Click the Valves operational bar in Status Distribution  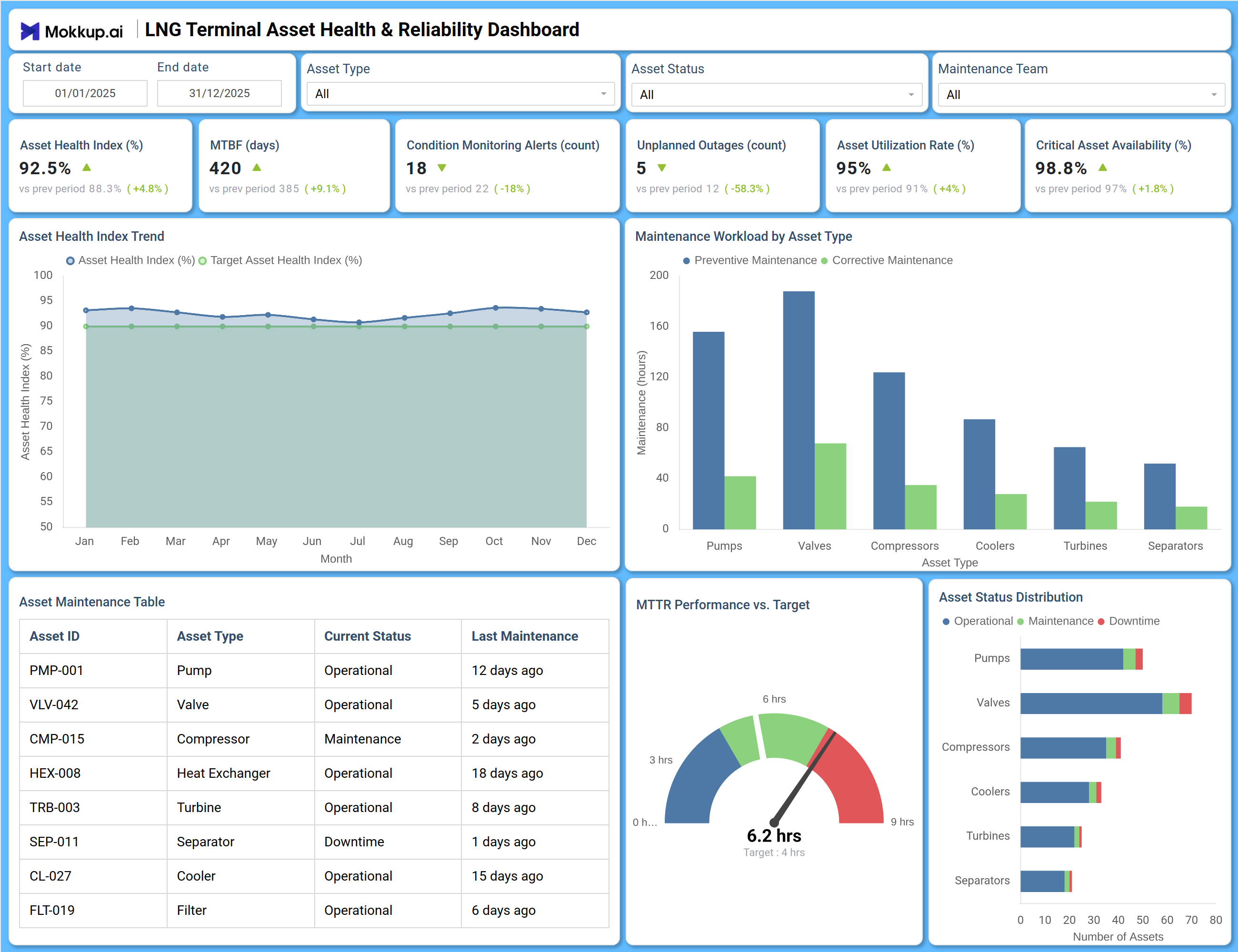click(x=1091, y=703)
